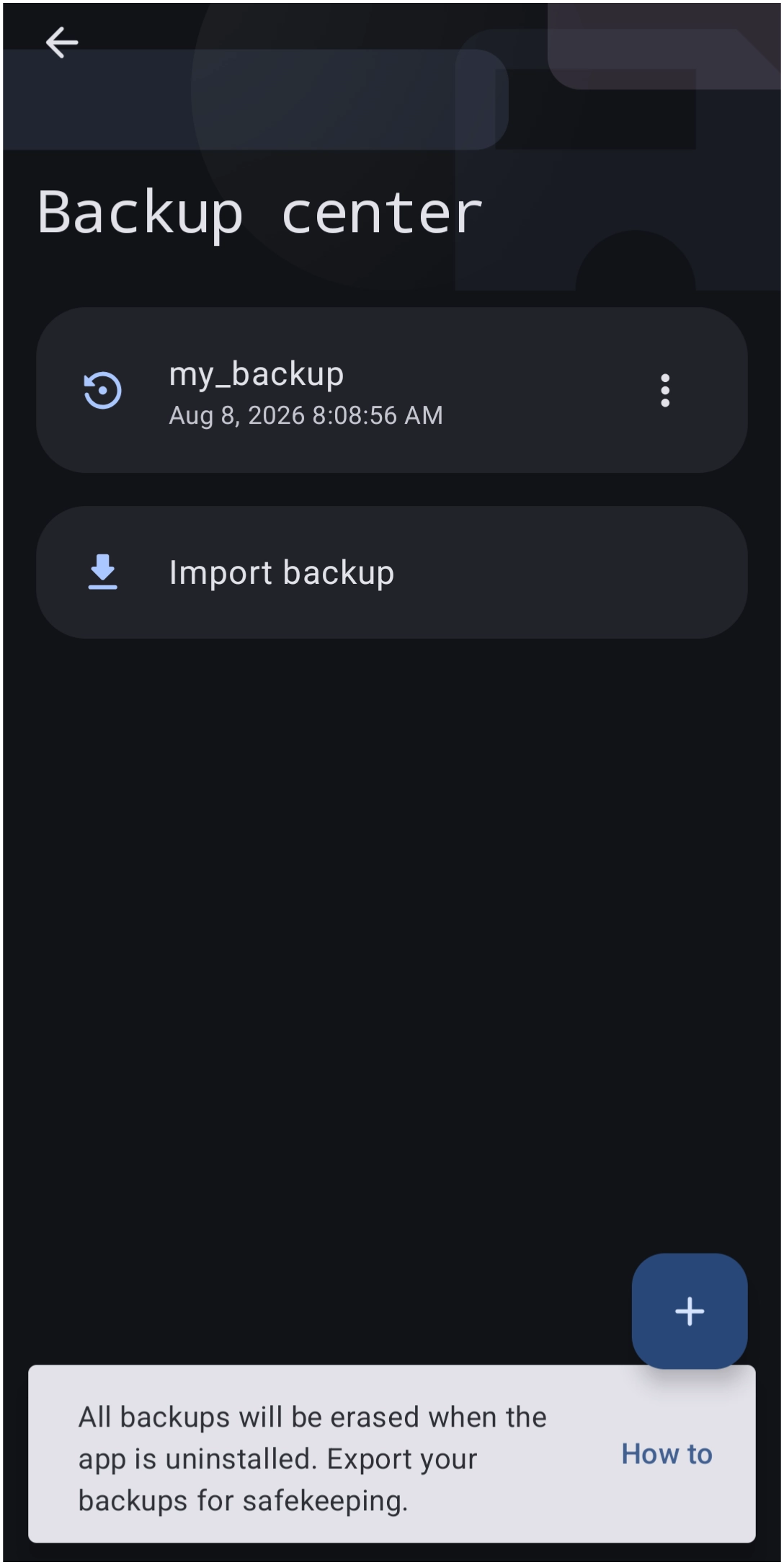Click the 8:08:56 AM time text
Viewport: 784px width, 1565px height.
378,415
